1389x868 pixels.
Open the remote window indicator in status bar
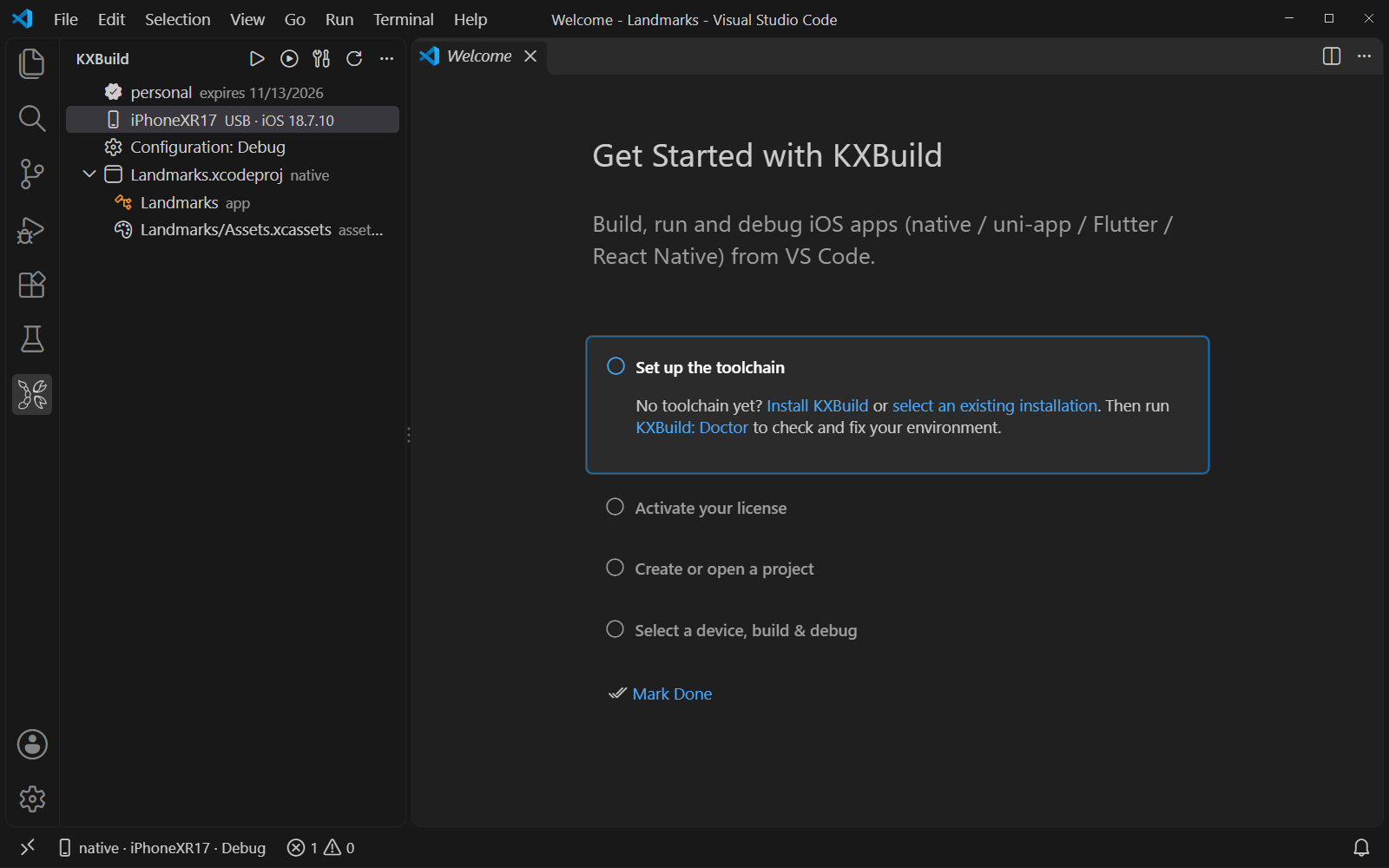[27, 847]
